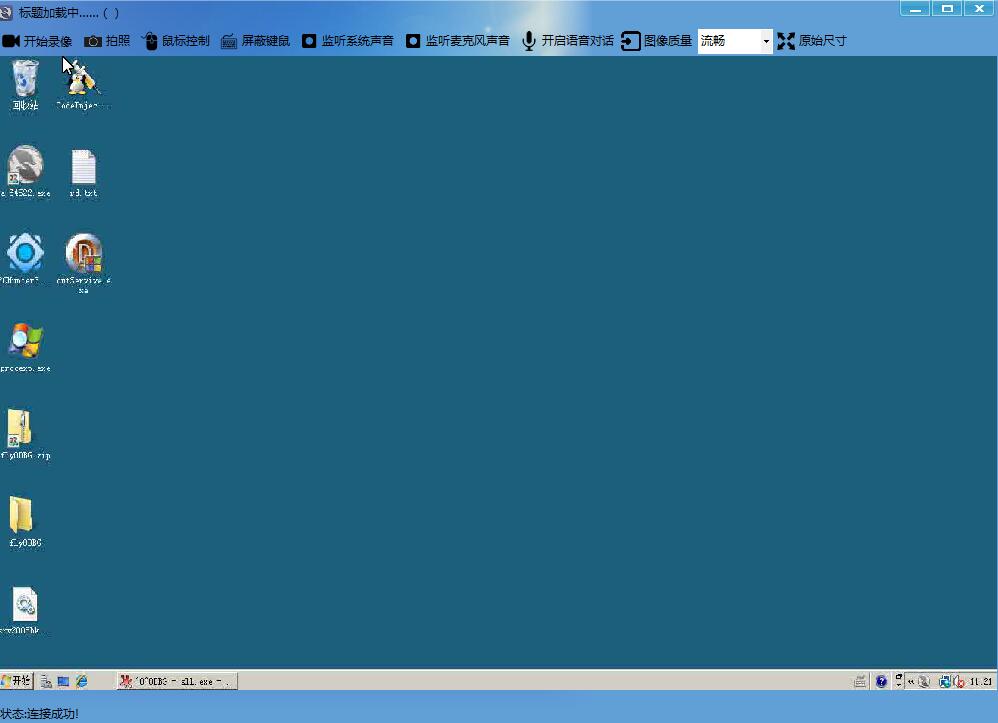Click the remote taskbar clock 11:21

pos(981,682)
